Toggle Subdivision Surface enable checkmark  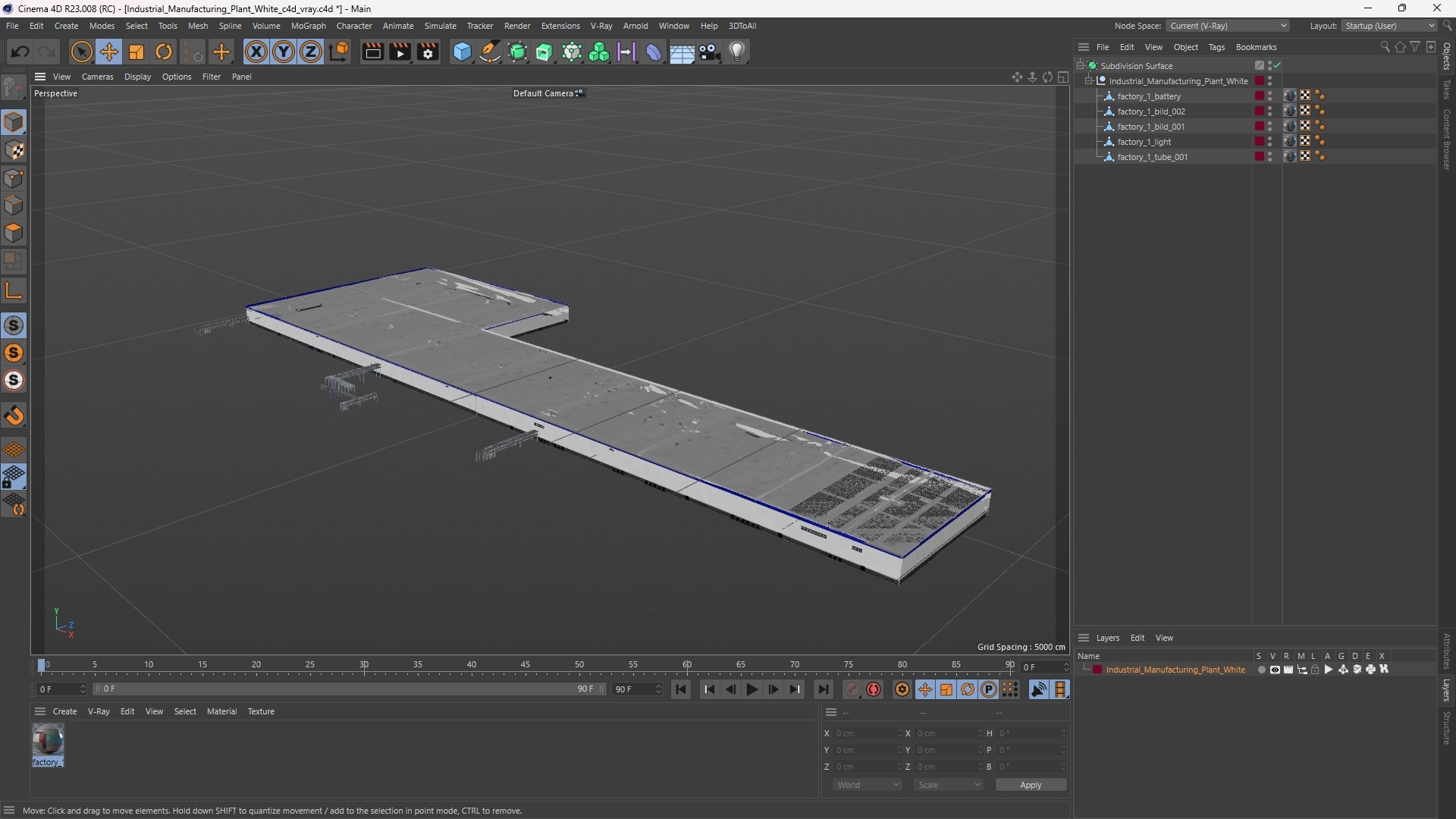1278,66
